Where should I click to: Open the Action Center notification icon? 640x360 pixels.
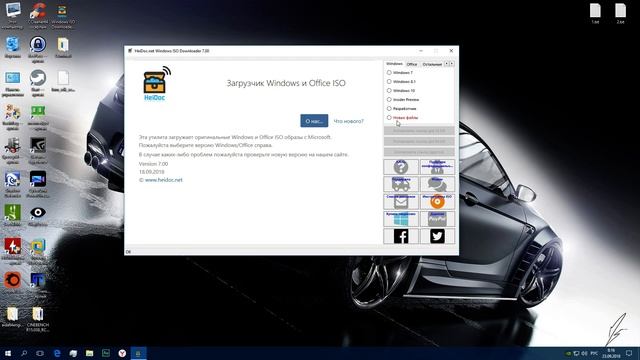point(629,353)
